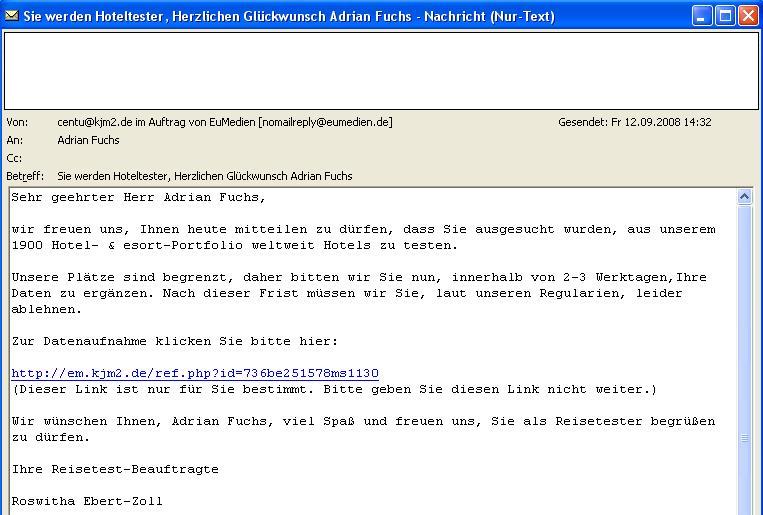This screenshot has height=515, width=763.
Task: Click the signature name Roswitha Ebert-Zoll
Action: click(87, 501)
